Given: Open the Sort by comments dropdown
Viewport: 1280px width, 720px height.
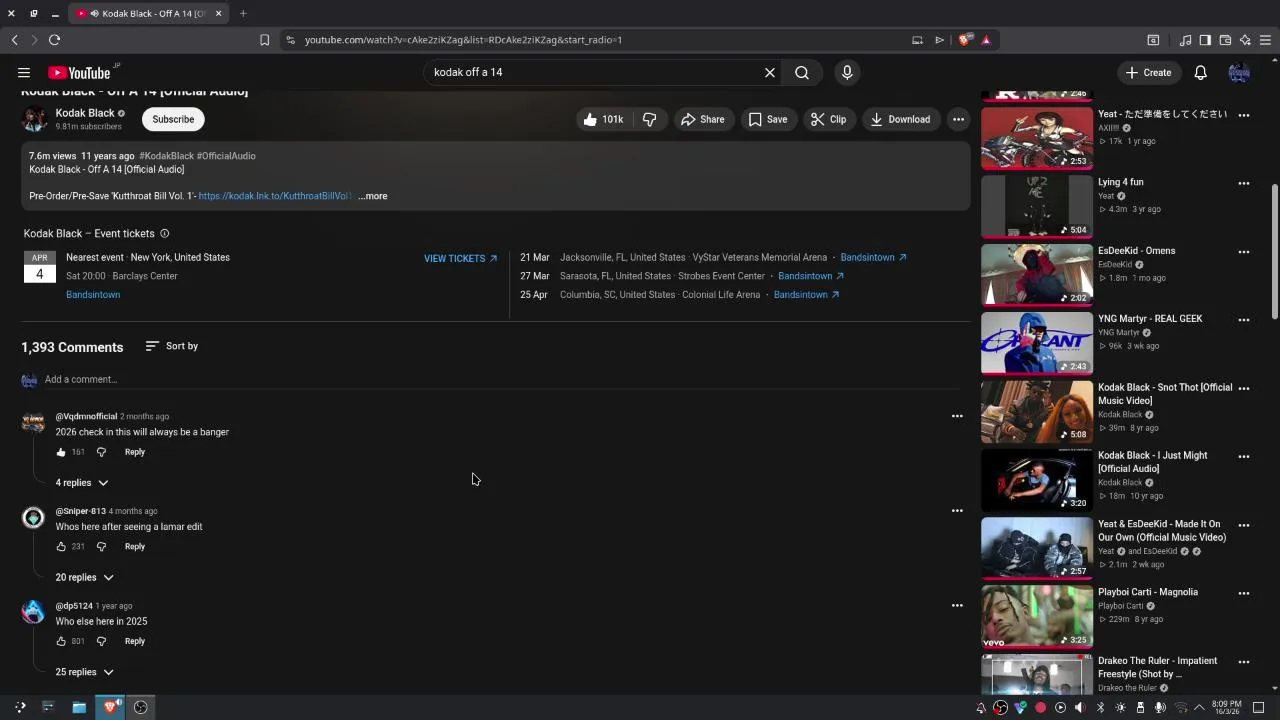Looking at the screenshot, I should point(171,346).
